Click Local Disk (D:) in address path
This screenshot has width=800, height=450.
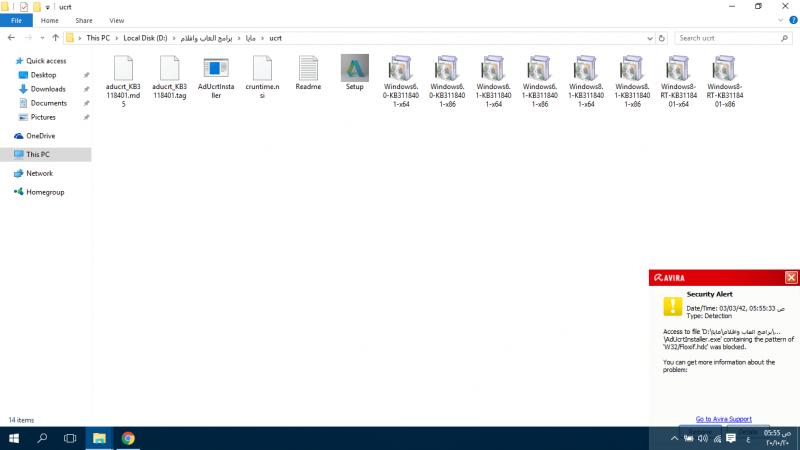(x=145, y=38)
